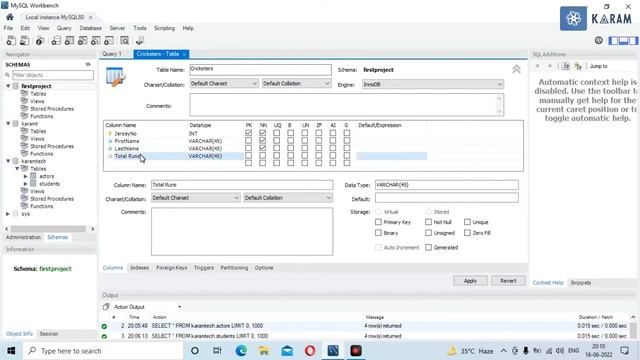Open column Default Collation dropdown
The width and height of the screenshot is (640, 360).
pyautogui.click(x=288, y=198)
